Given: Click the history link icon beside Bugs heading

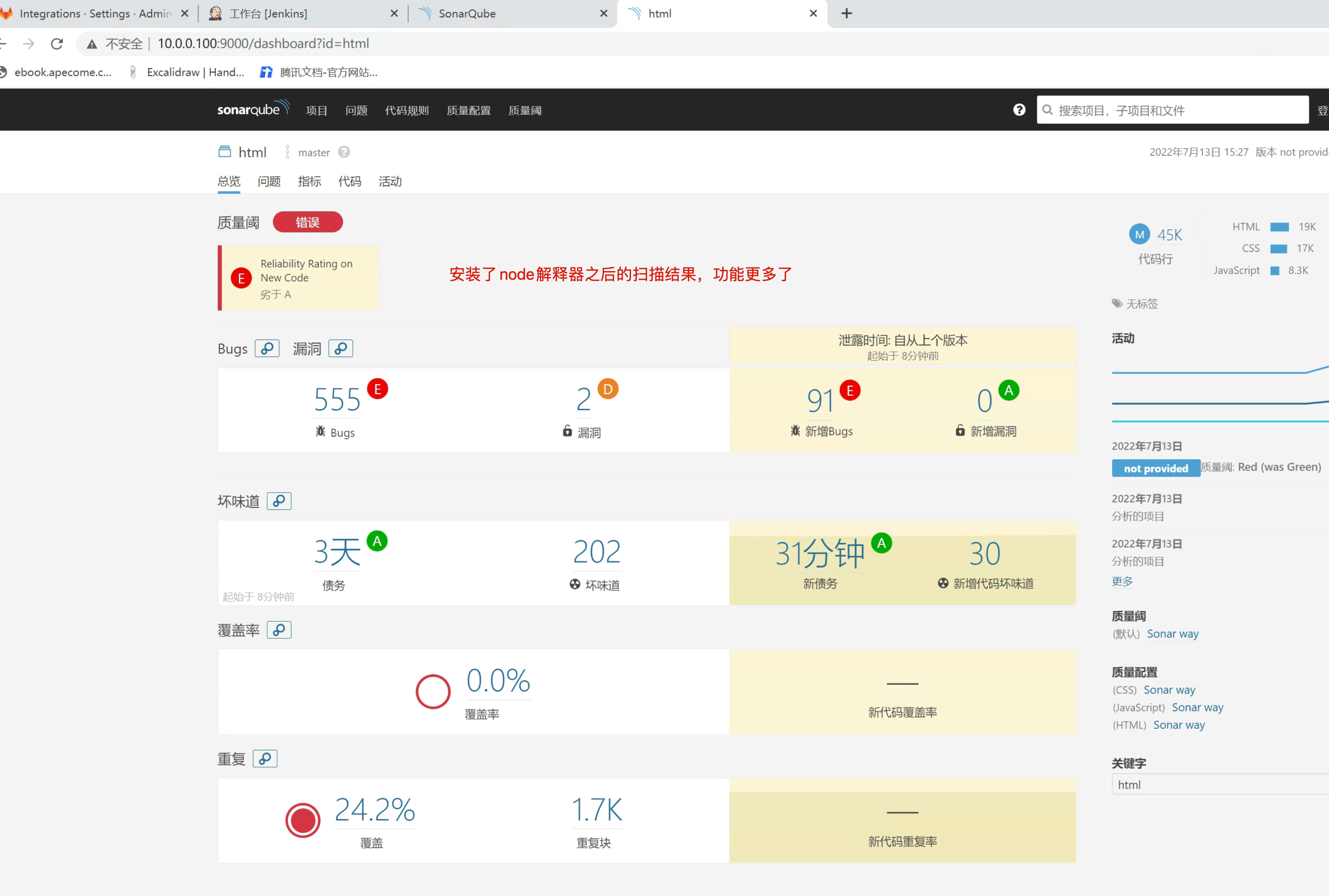Looking at the screenshot, I should coord(267,348).
